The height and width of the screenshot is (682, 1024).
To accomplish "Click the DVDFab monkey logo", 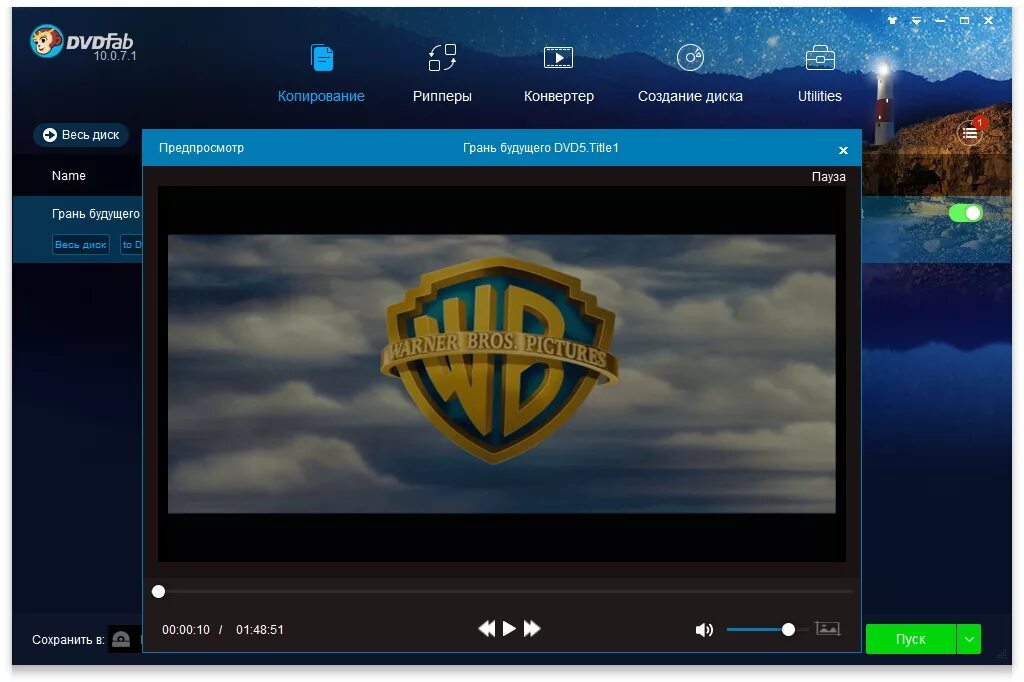I will pyautogui.click(x=47, y=41).
